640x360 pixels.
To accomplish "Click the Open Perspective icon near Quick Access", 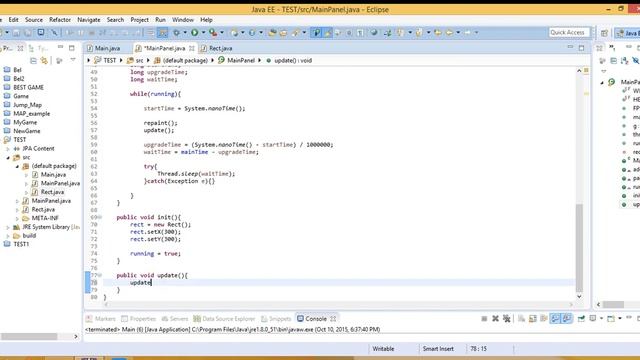I will [x=604, y=33].
